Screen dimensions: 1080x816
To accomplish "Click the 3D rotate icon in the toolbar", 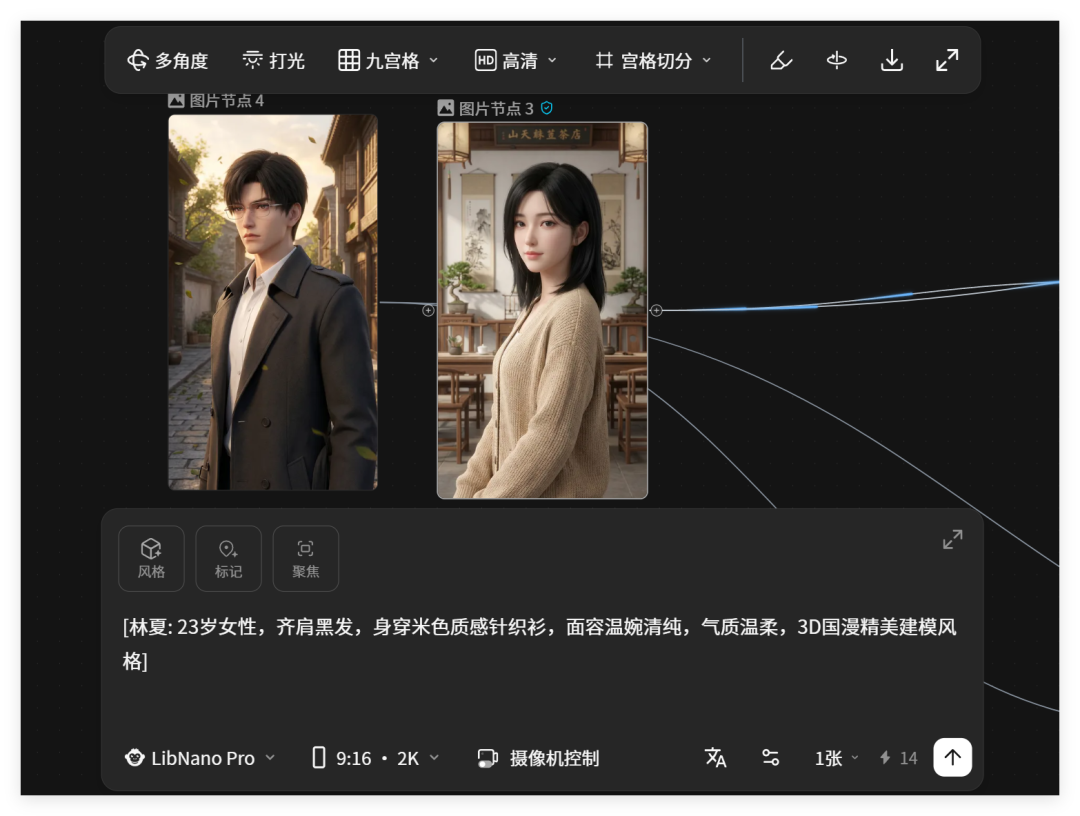I will pos(836,60).
